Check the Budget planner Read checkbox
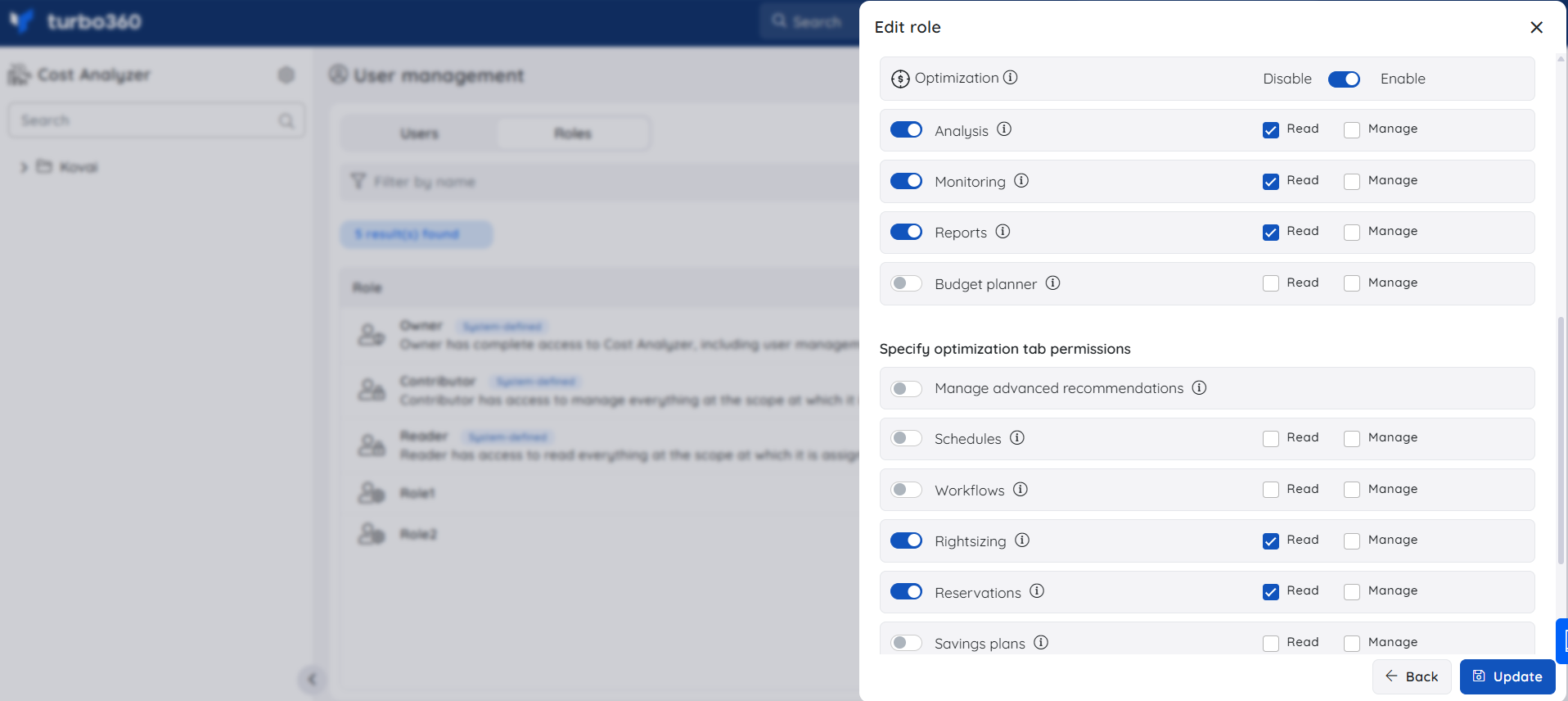This screenshot has width=1568, height=701. click(1270, 283)
